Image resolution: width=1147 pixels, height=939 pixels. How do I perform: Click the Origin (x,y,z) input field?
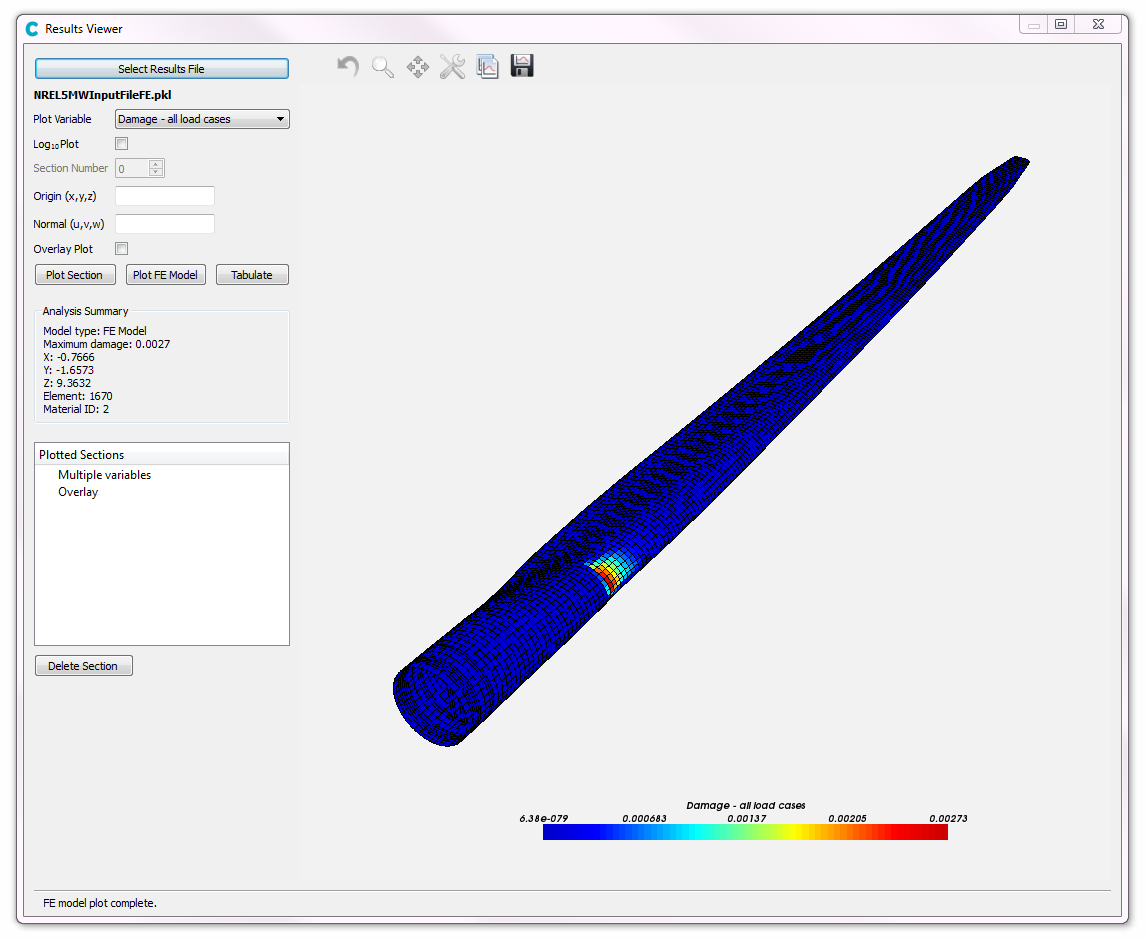[165, 196]
